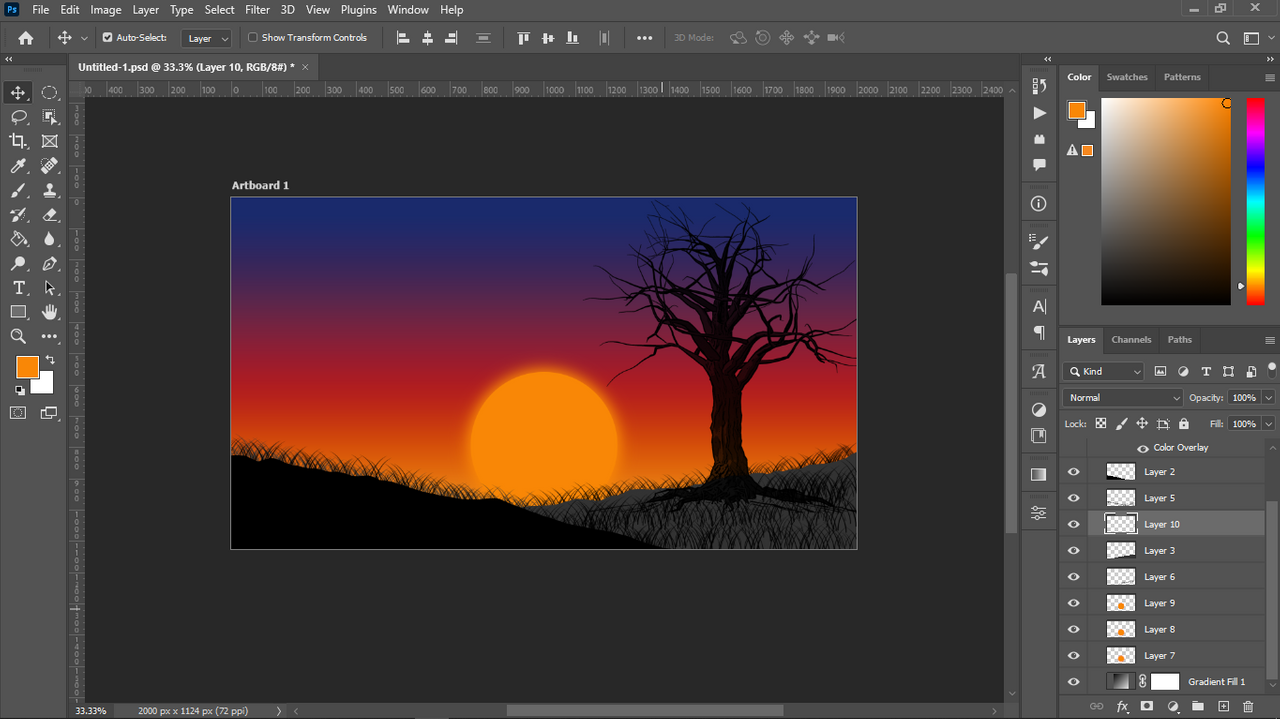Image resolution: width=1280 pixels, height=719 pixels.
Task: Create a new layer with plus icon
Action: tap(1223, 707)
